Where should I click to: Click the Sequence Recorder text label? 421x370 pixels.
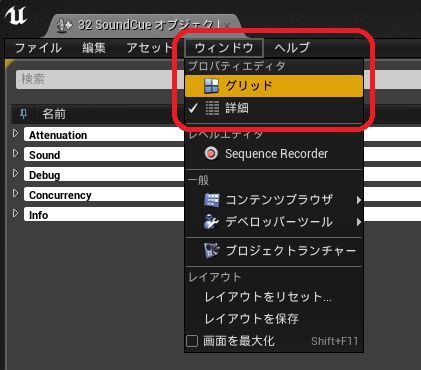276,154
